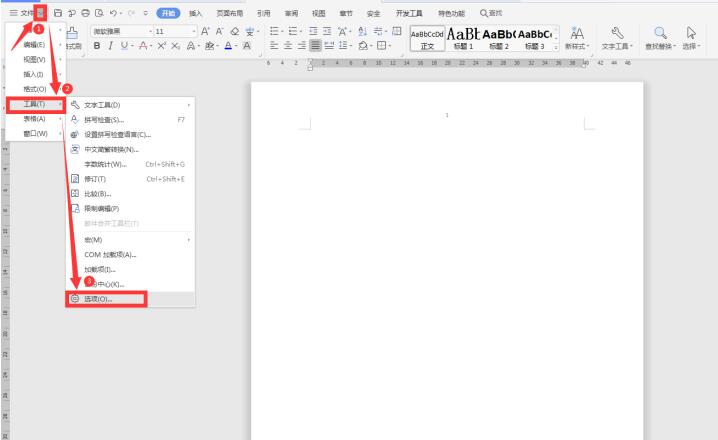The image size is (718, 440).
Task: Toggle Underline formatting button
Action: point(124,46)
